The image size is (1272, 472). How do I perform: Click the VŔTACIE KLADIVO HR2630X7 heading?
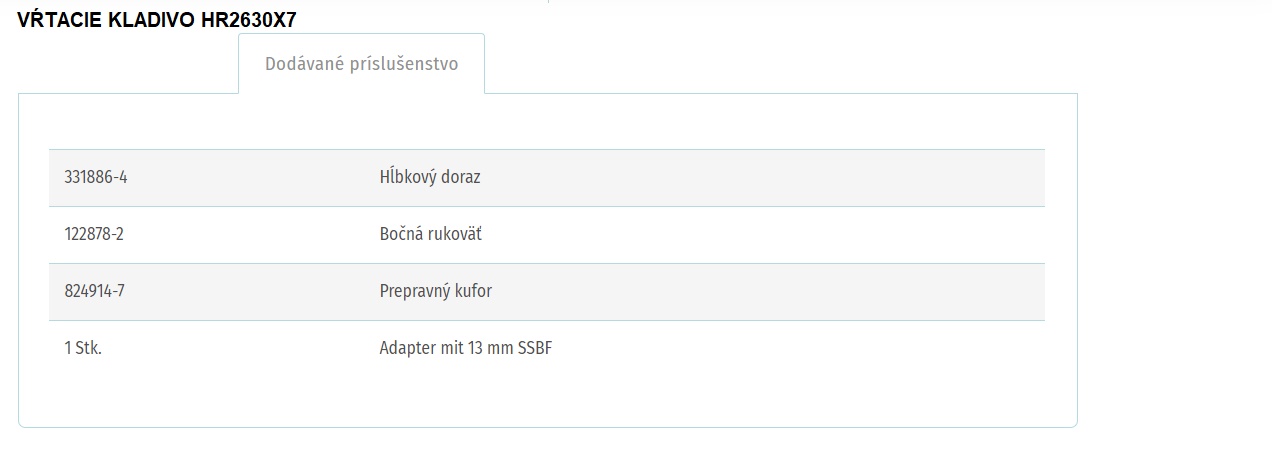tap(157, 20)
